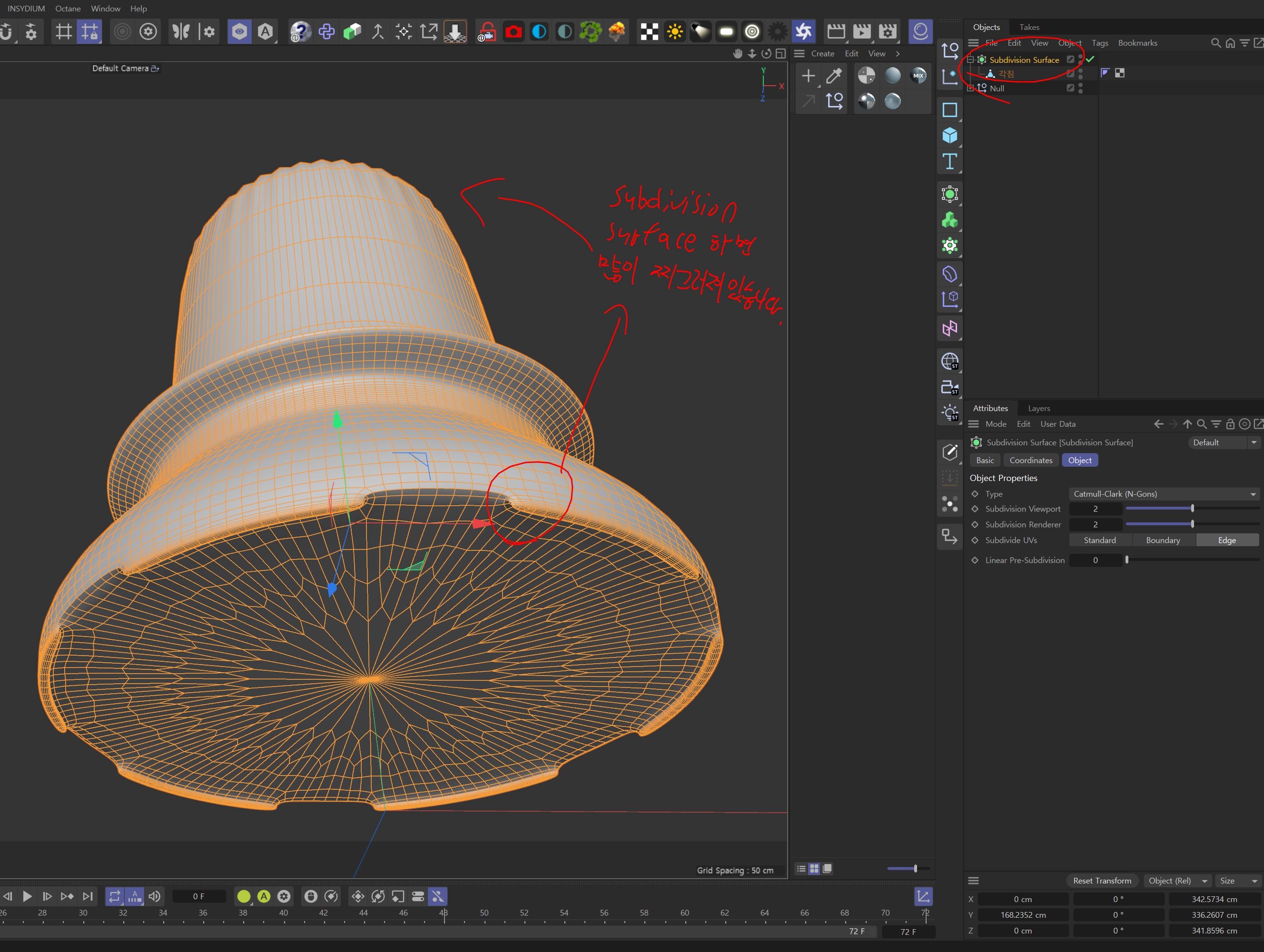Image resolution: width=1264 pixels, height=952 pixels.
Task: Click the Octane sun daylight icon
Action: coord(675,31)
